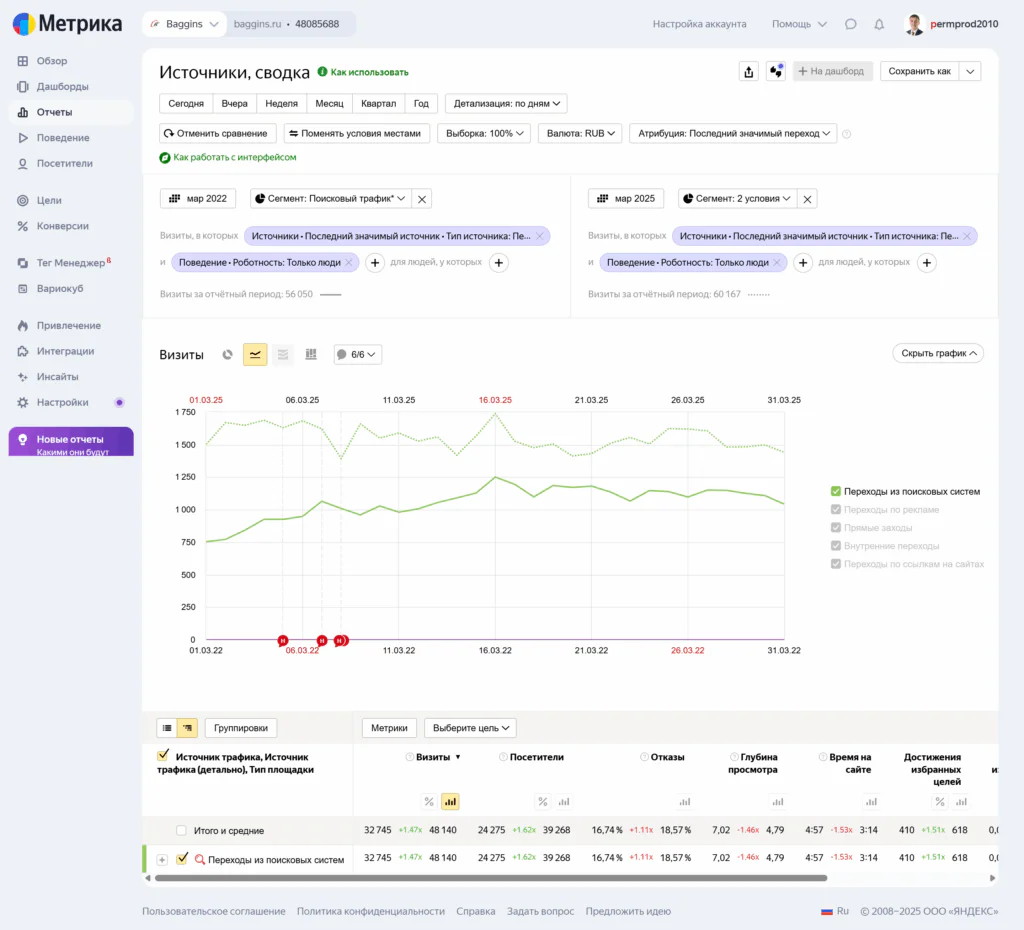Open the chat messages icon
The image size is (1024, 930).
pyautogui.click(x=850, y=24)
